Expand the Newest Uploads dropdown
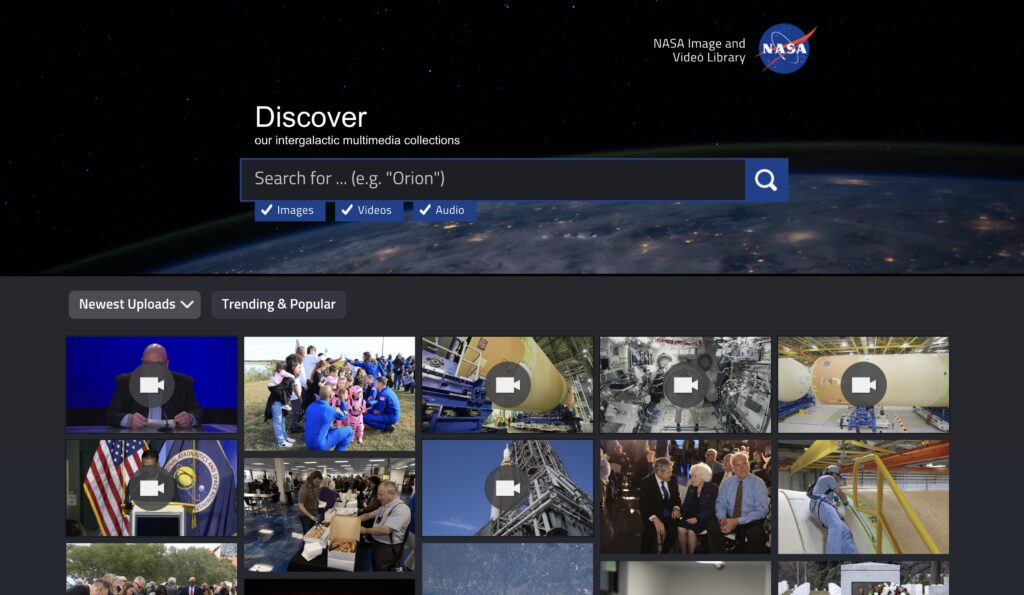1024x595 pixels. point(135,304)
